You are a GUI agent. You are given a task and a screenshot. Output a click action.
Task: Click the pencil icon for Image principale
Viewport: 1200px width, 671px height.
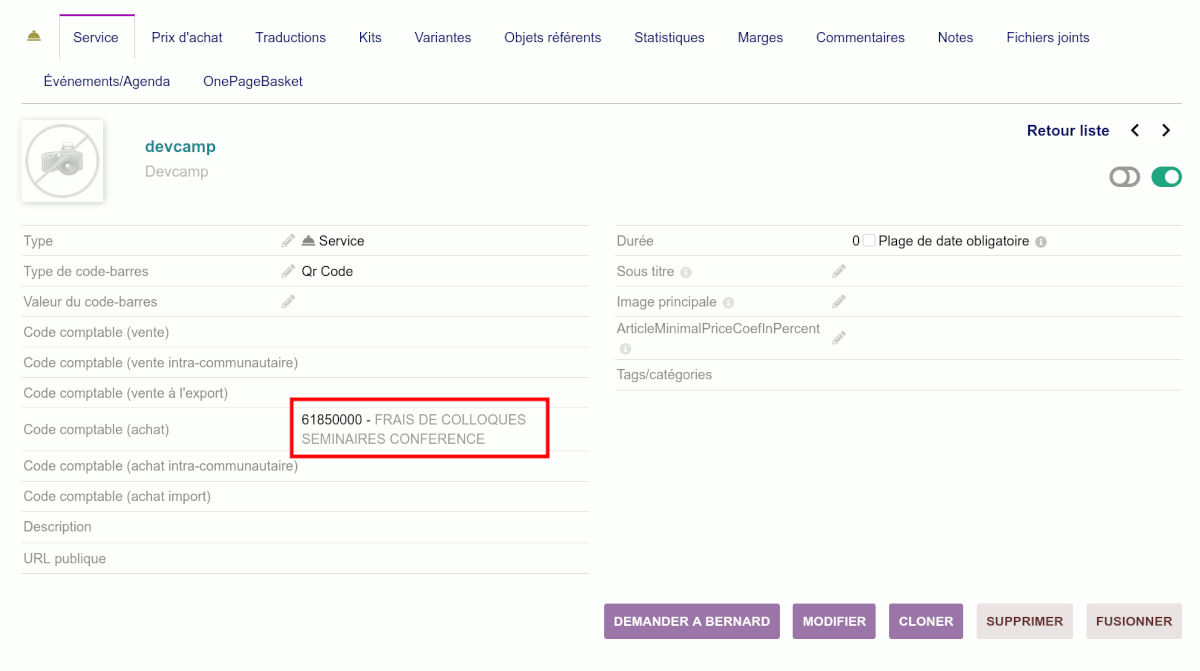point(839,301)
